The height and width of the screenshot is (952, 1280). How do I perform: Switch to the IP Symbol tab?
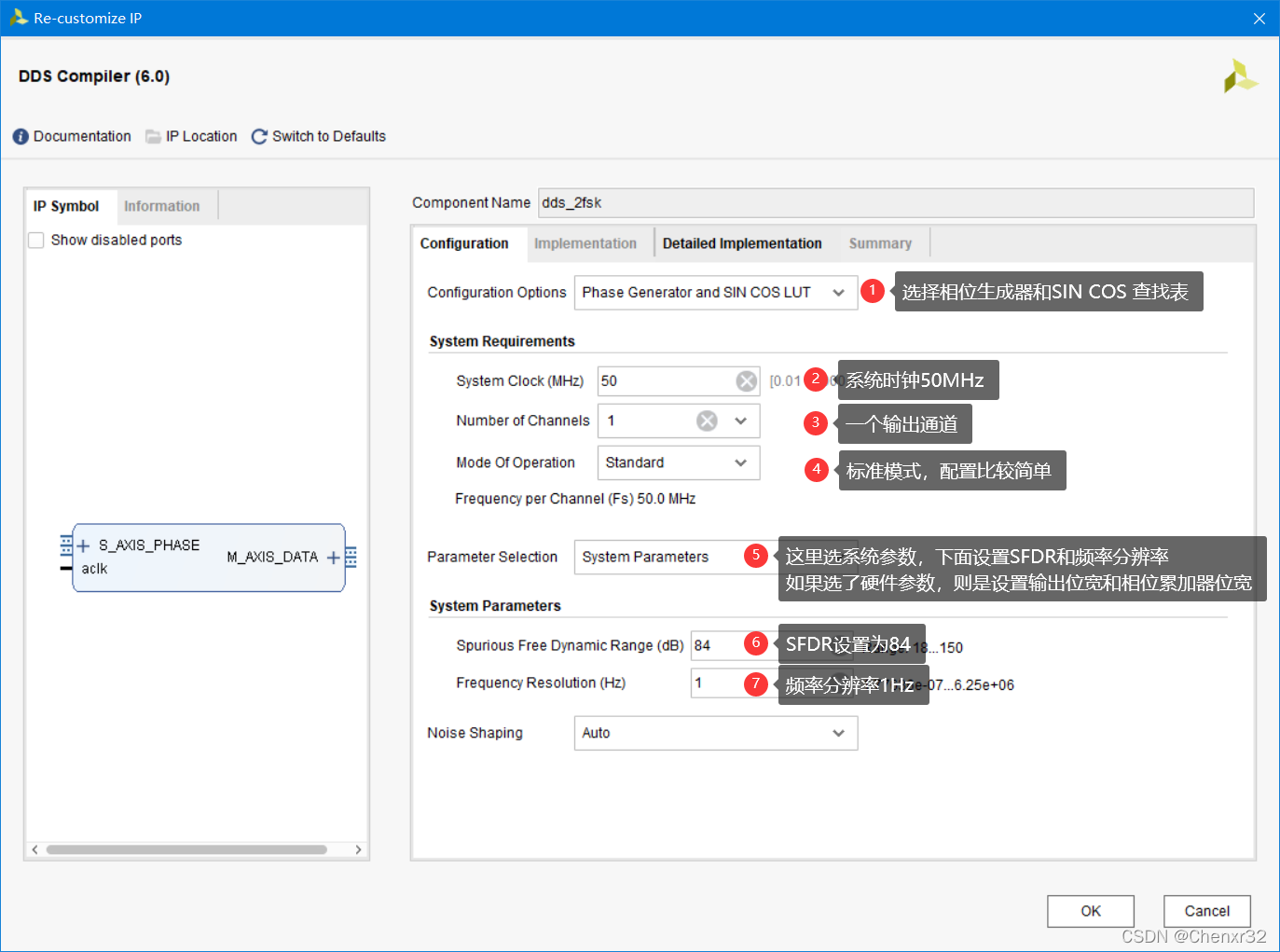(66, 206)
